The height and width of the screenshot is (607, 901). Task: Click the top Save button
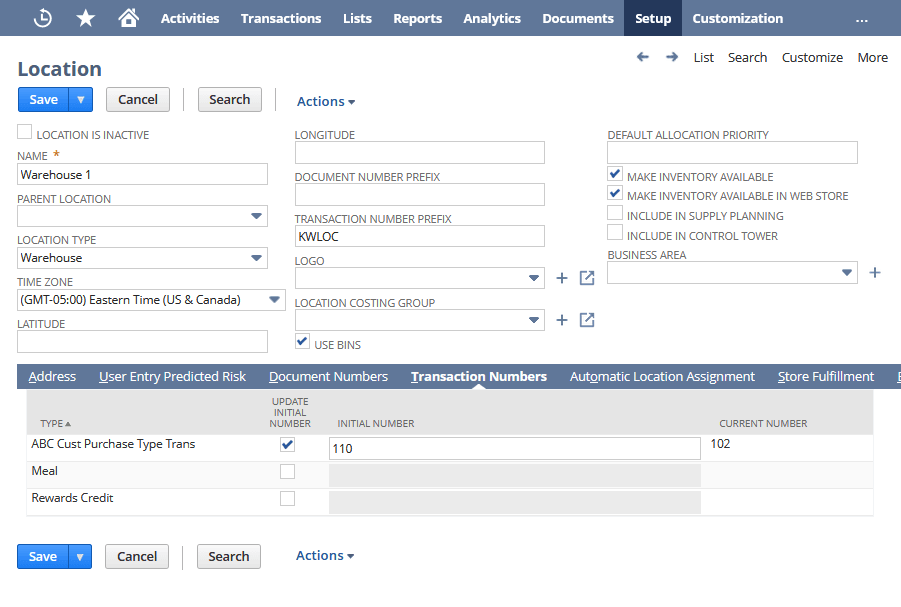point(43,99)
